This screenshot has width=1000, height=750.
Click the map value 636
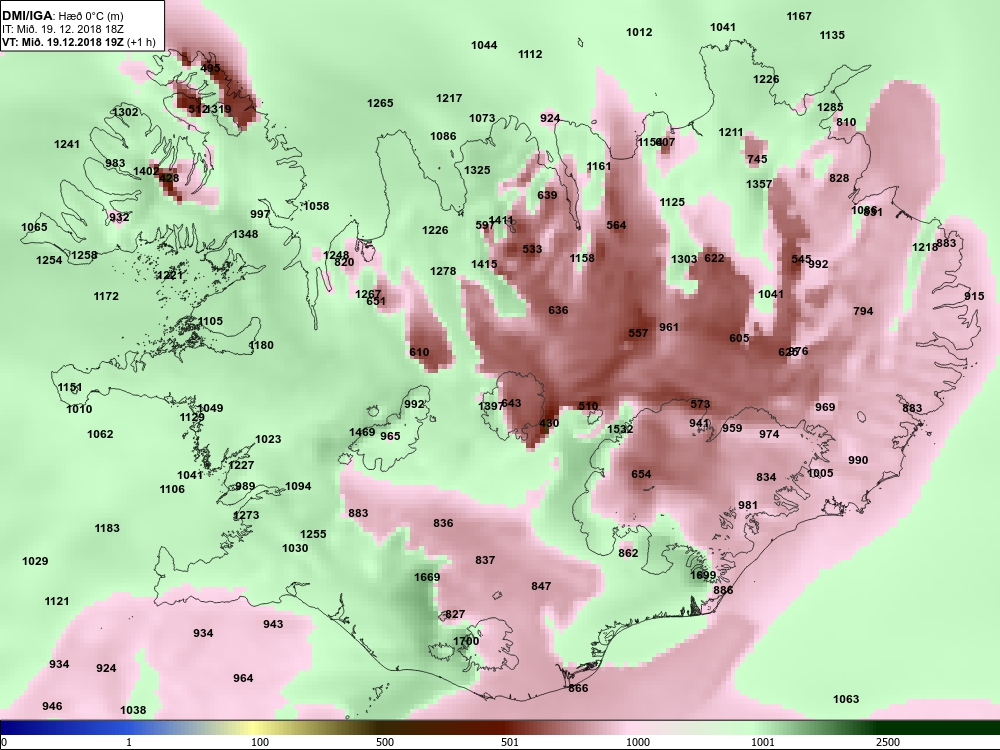tap(558, 311)
